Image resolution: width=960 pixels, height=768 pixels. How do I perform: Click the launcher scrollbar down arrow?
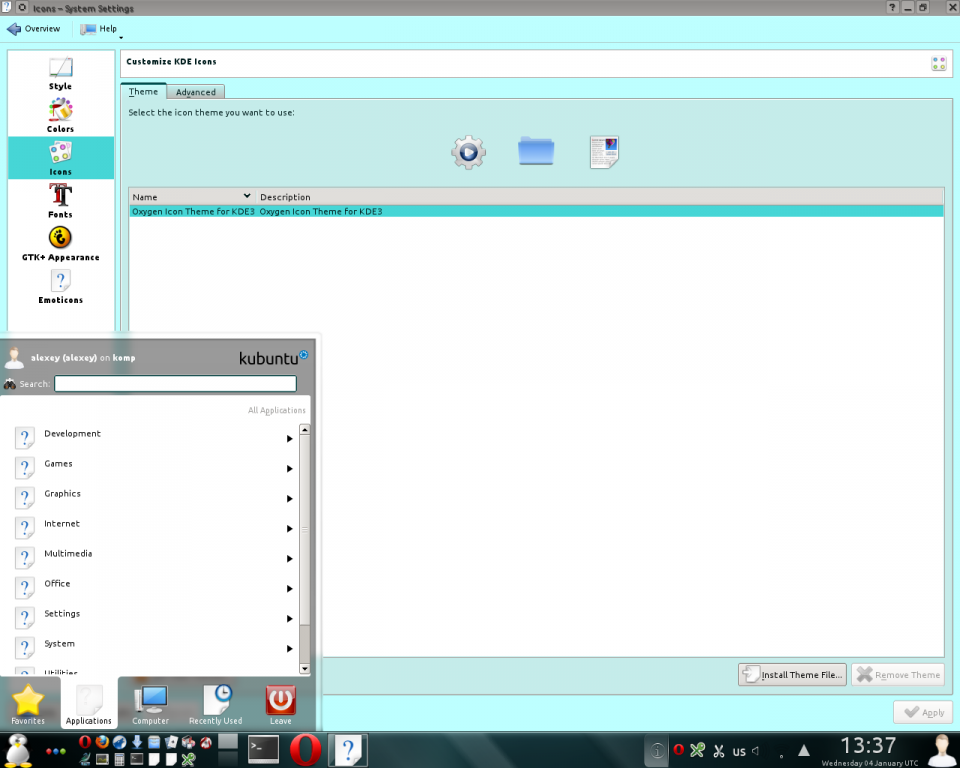point(304,669)
